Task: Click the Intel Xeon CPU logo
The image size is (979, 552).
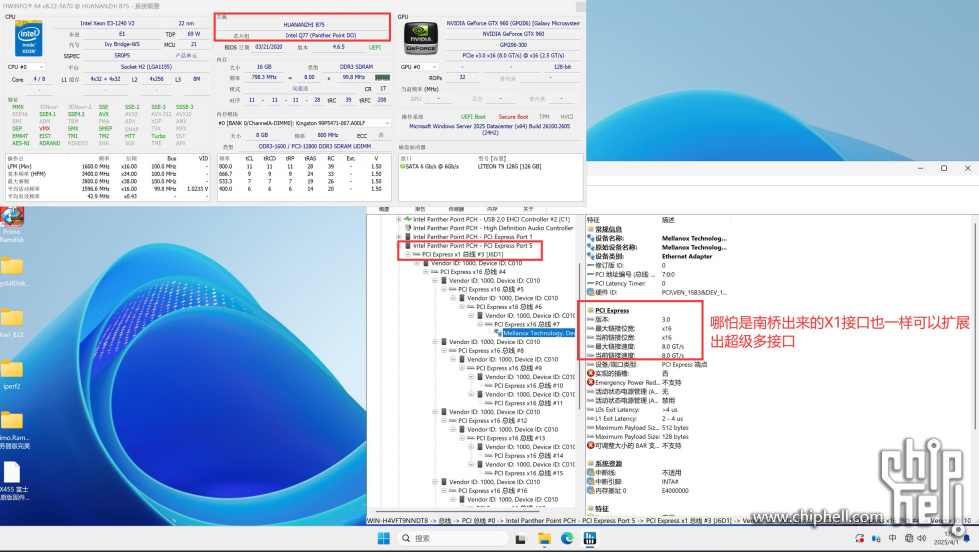Action: pos(28,39)
